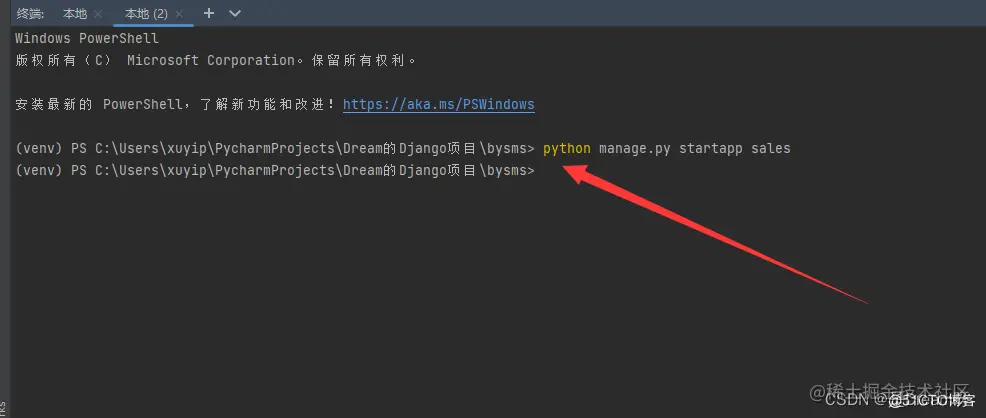Close the 本地 terminal tab
This screenshot has width=986, height=418.
click(x=97, y=14)
